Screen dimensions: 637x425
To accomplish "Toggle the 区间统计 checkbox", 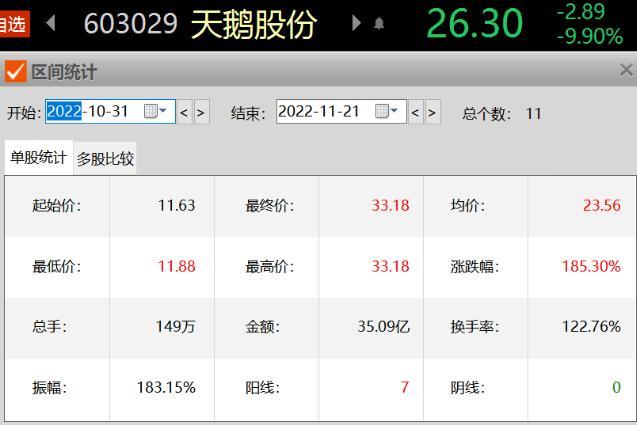I will [15, 71].
